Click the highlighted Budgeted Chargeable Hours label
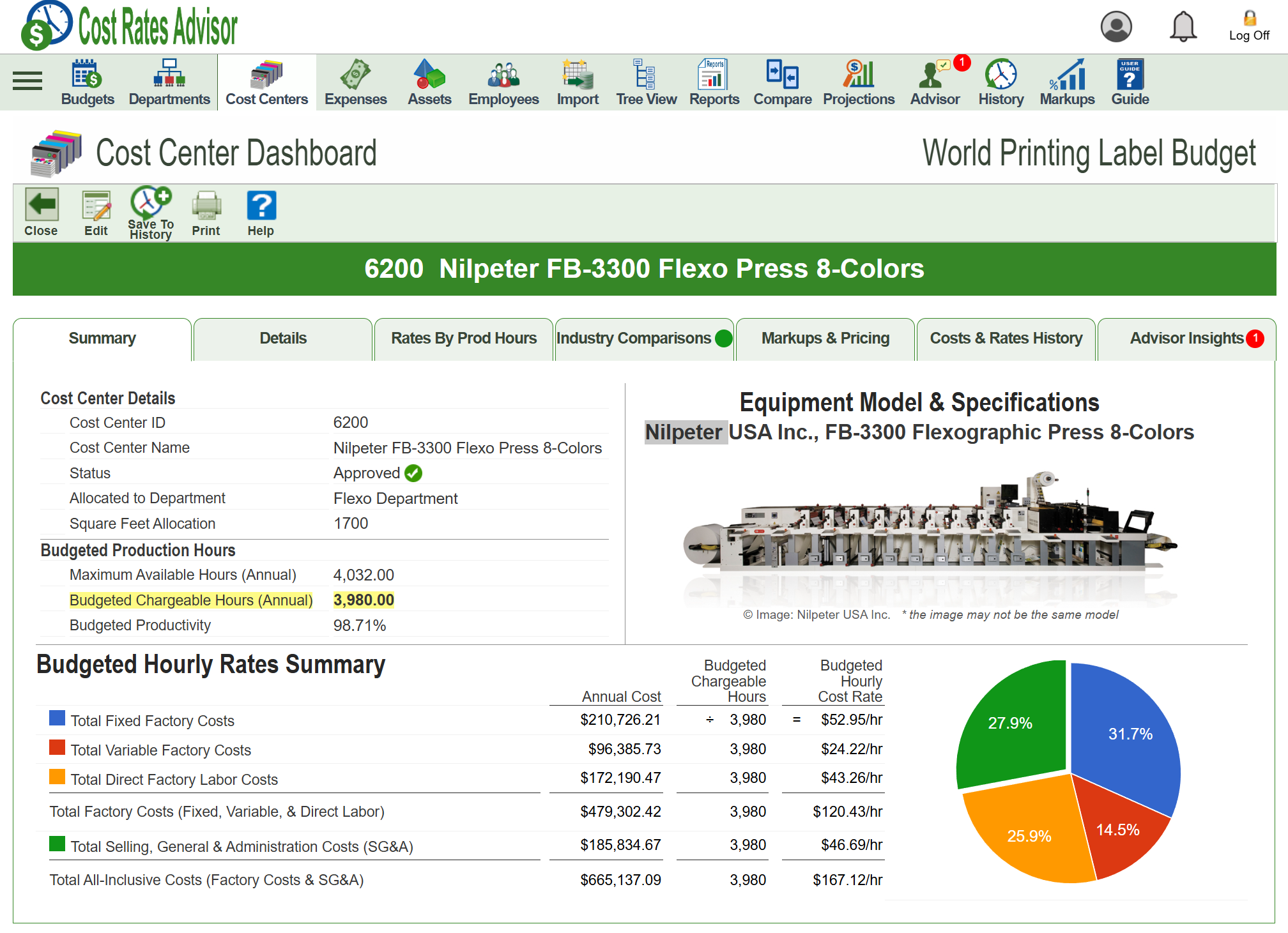 [x=191, y=600]
